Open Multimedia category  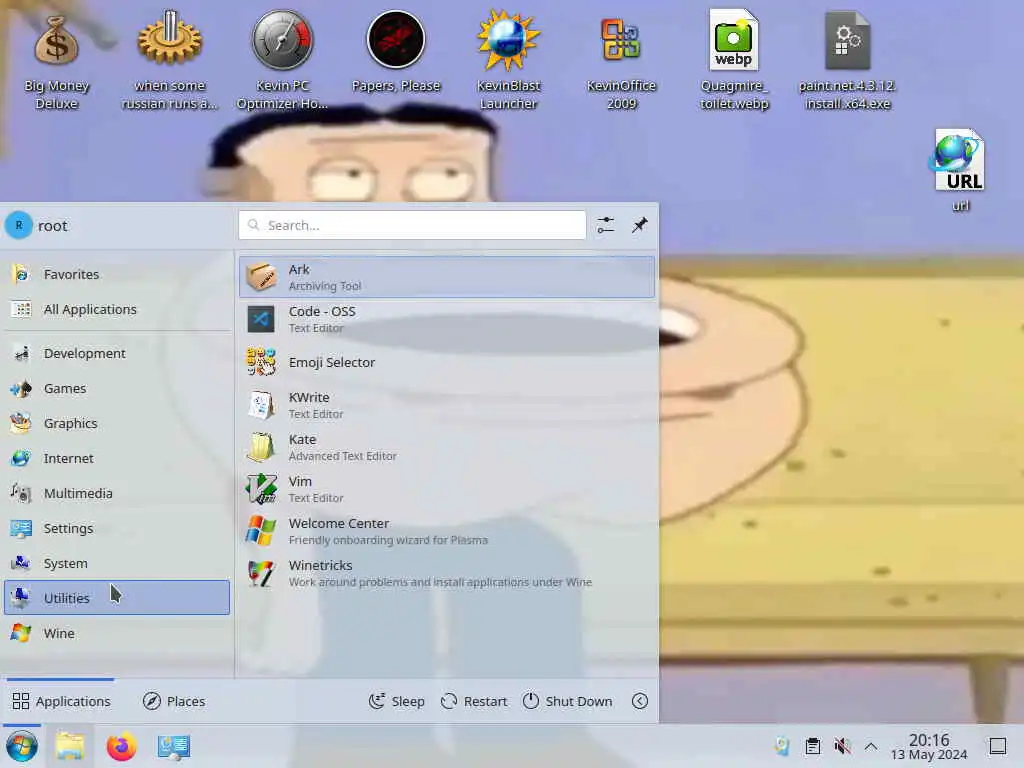coord(117,494)
